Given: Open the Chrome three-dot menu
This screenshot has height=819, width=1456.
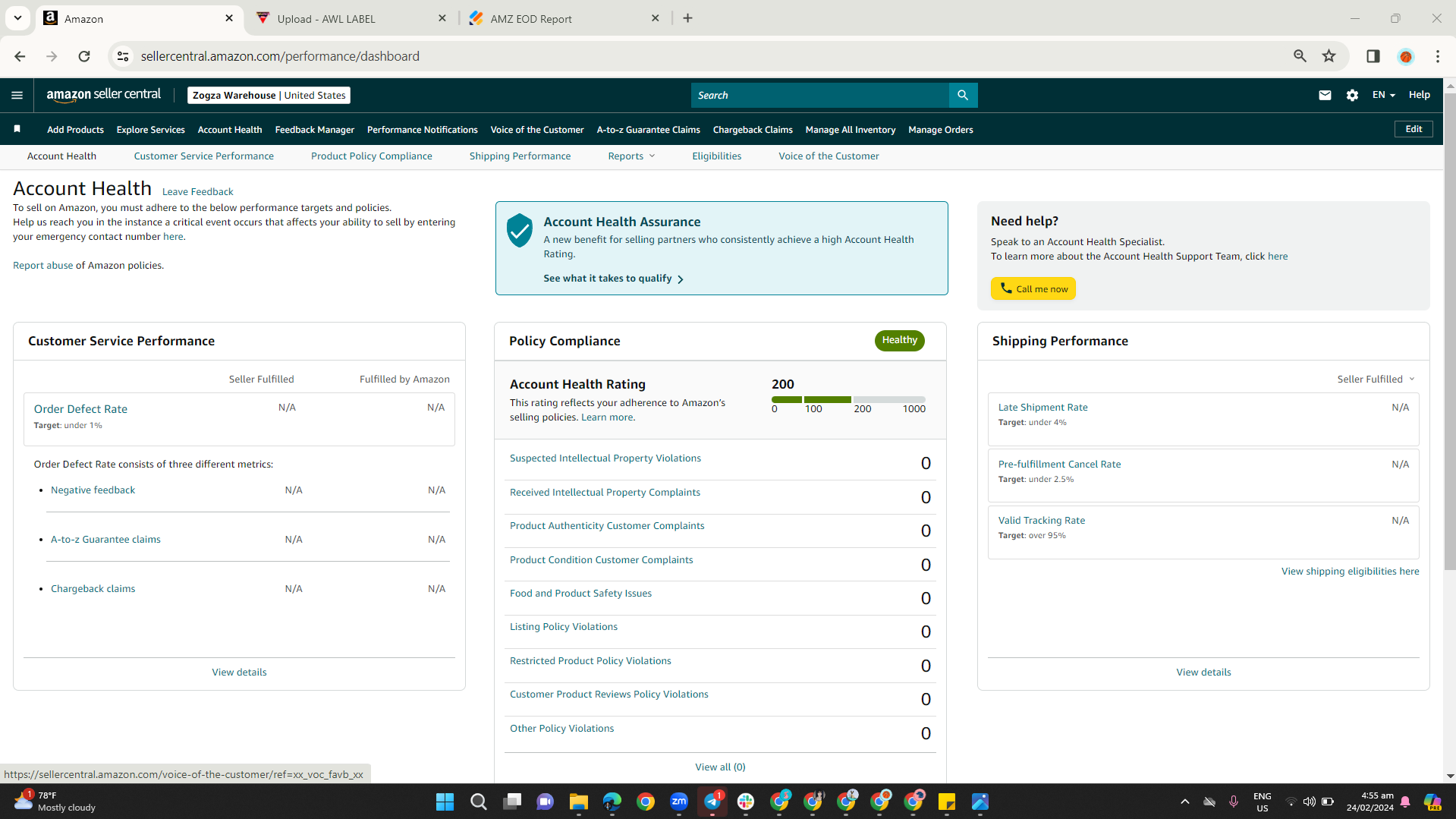Looking at the screenshot, I should point(1438,56).
